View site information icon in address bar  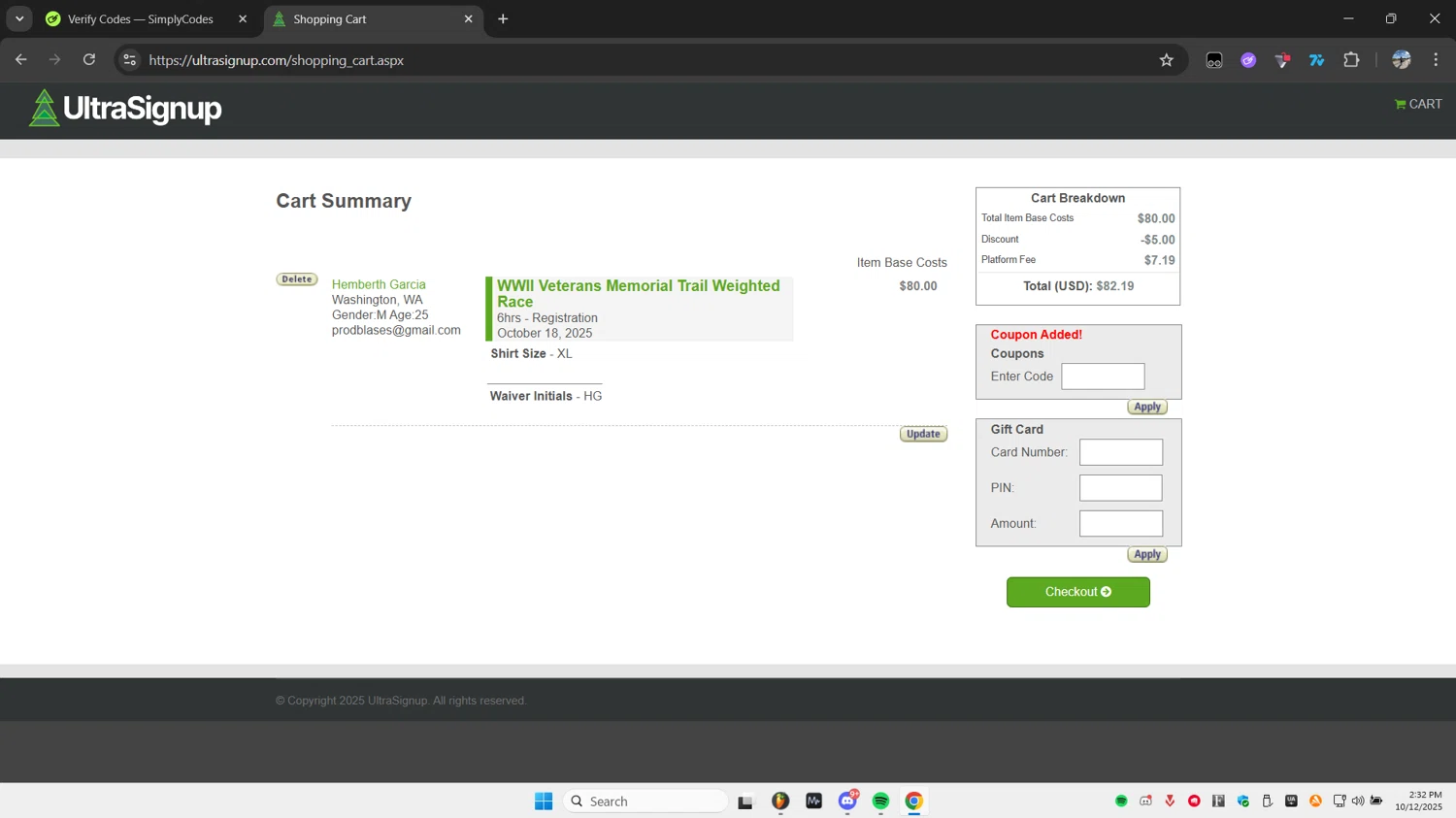click(130, 60)
